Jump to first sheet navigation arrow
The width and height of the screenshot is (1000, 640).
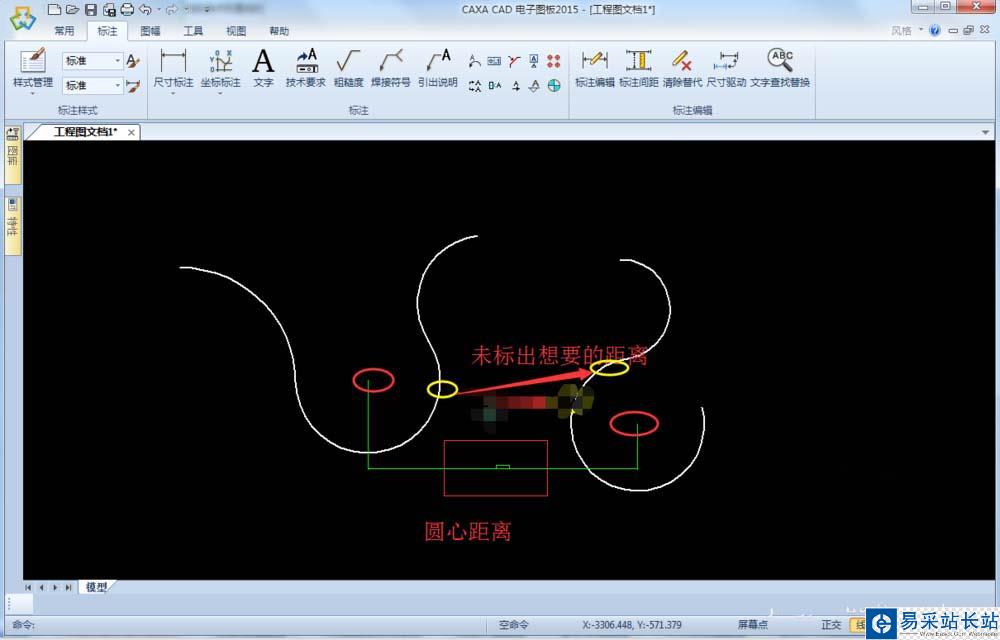pyautogui.click(x=28, y=587)
